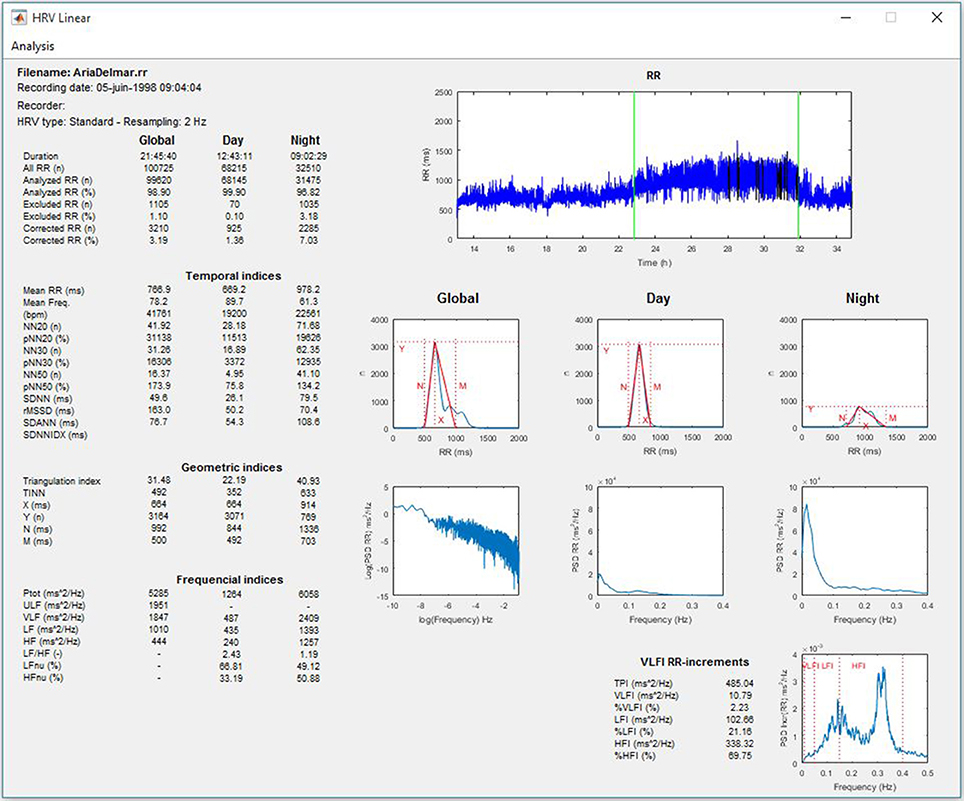Minimize the HRV Linear window

(x=846, y=18)
